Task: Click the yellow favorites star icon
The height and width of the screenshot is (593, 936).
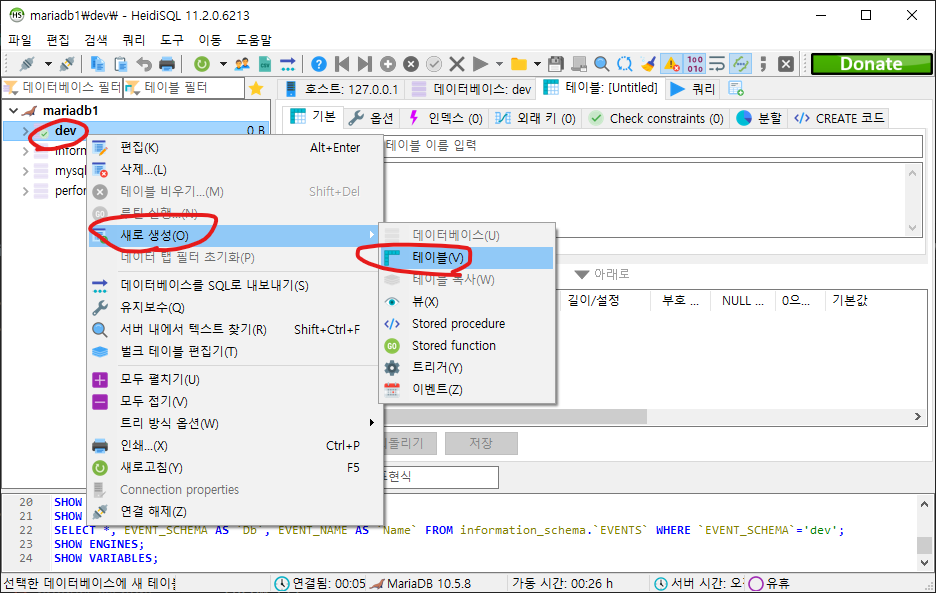Action: point(256,88)
